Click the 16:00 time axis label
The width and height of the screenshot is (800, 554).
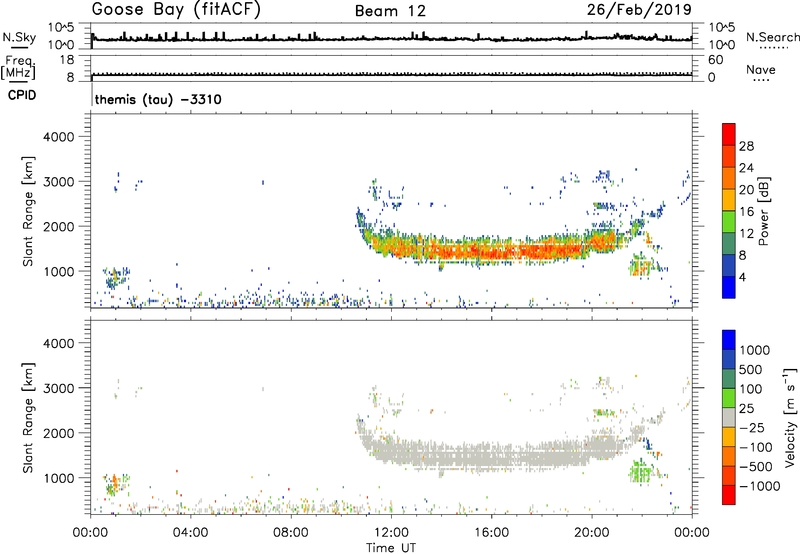pyautogui.click(x=491, y=533)
